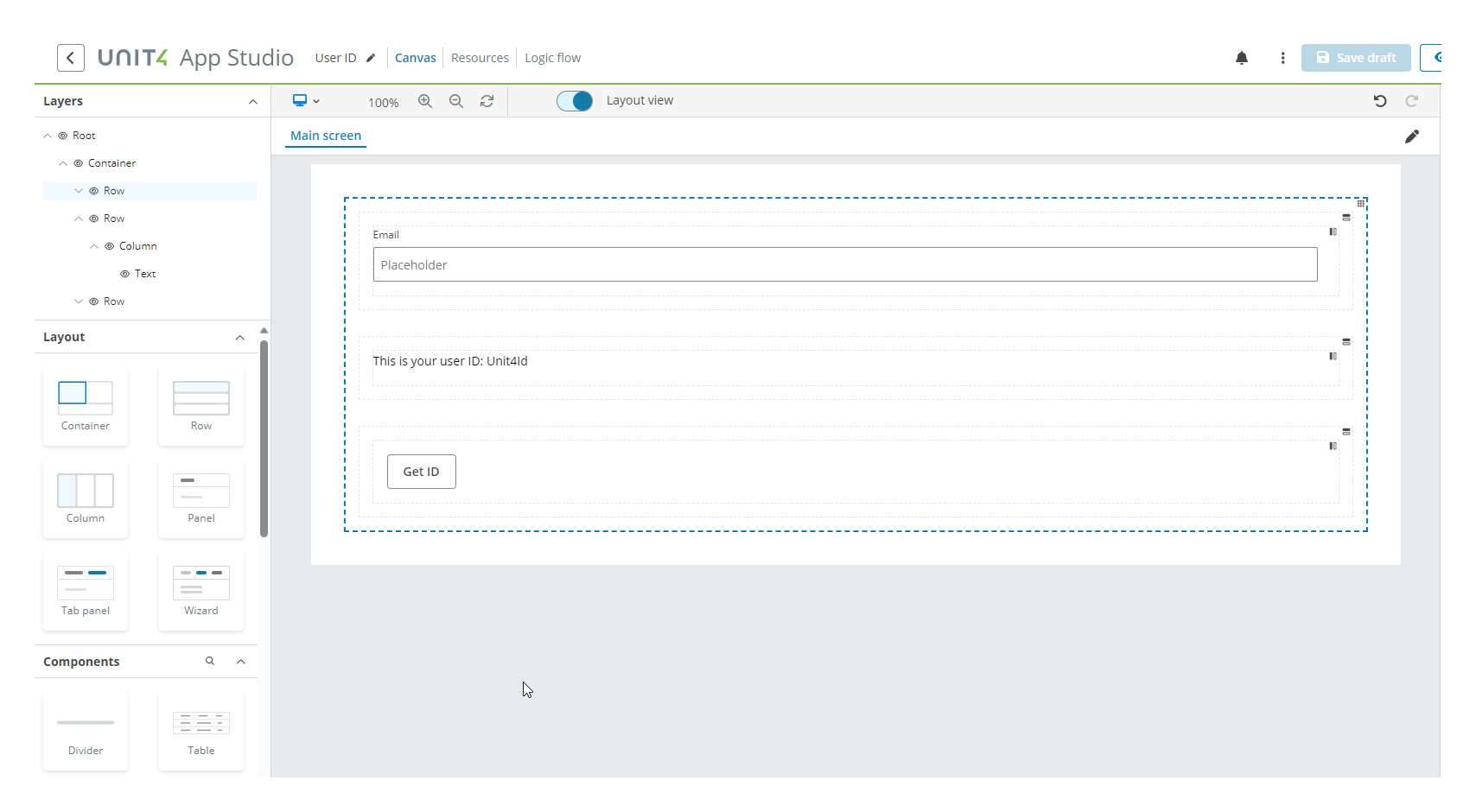Viewport: 1476px width, 812px height.
Task: Collapse the Root node in Layers
Action: (x=48, y=135)
